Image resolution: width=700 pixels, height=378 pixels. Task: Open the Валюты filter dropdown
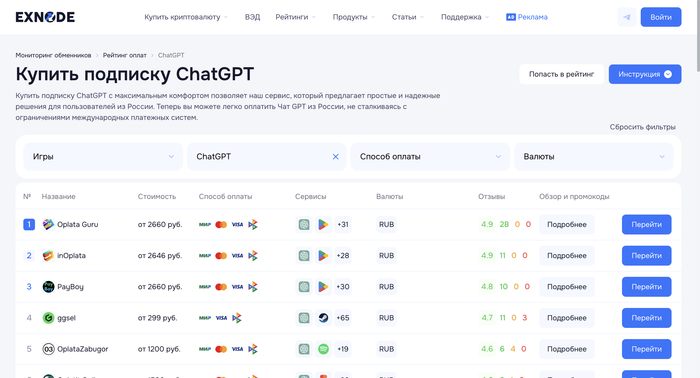[x=594, y=157]
